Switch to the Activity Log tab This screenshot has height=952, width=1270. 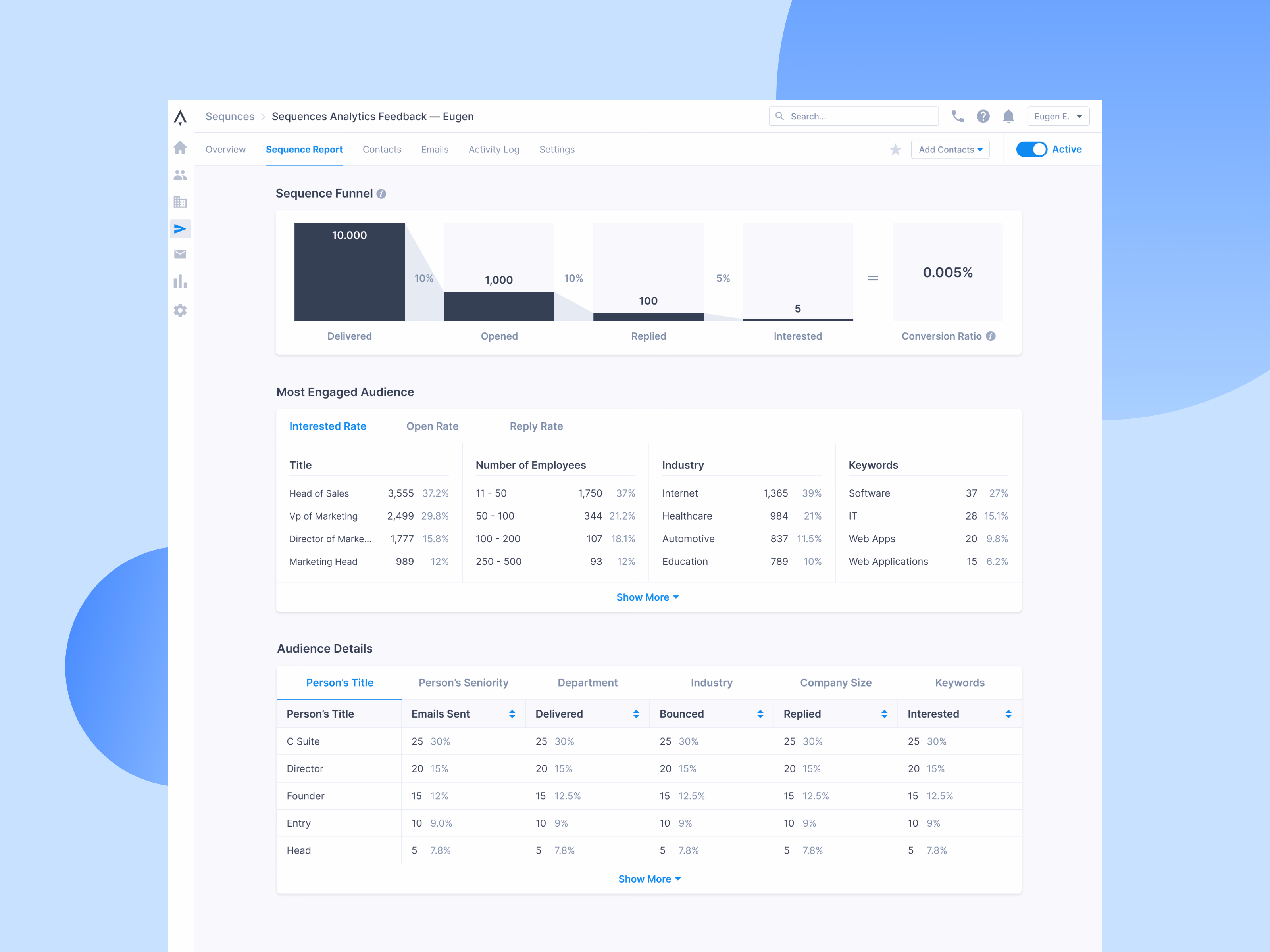[x=494, y=149]
